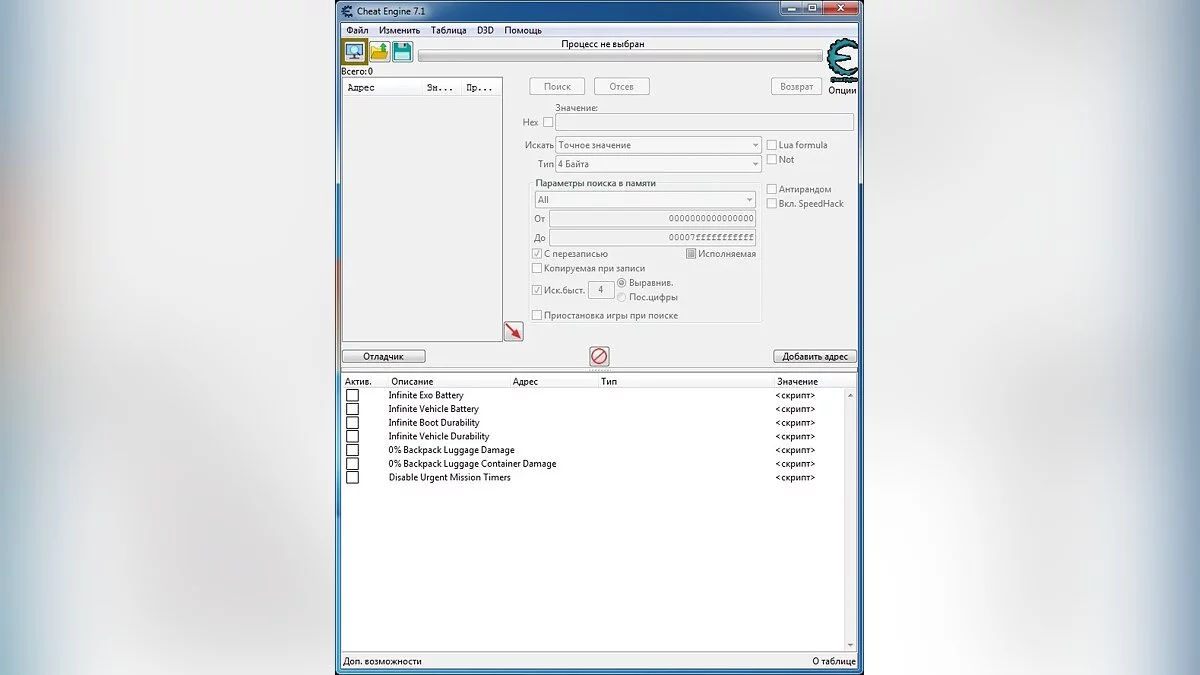The image size is (1200, 675).
Task: Open Отладчик memory view button
Action: point(384,356)
